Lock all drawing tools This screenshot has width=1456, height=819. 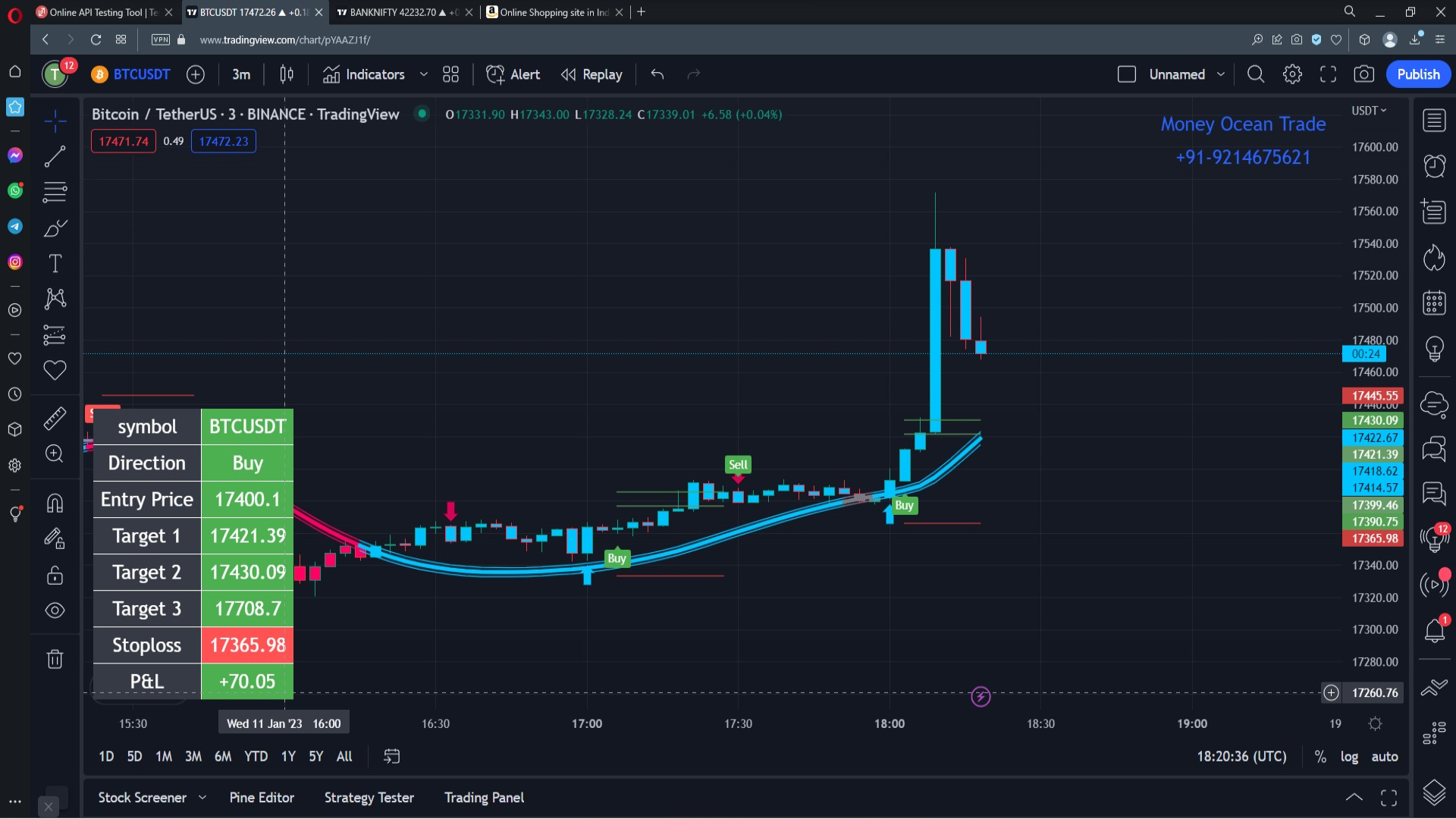(x=55, y=575)
